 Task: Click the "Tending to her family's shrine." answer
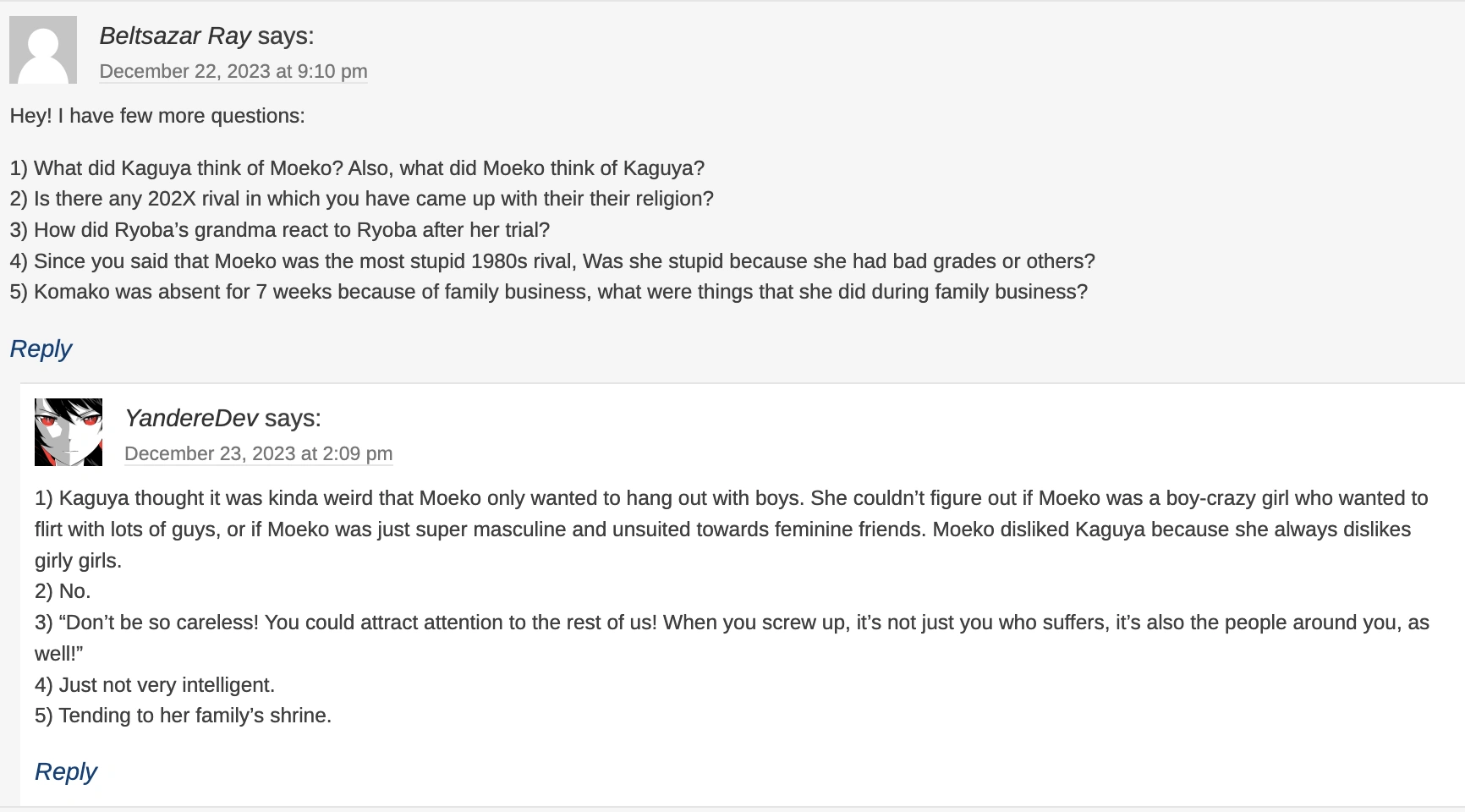tap(183, 716)
